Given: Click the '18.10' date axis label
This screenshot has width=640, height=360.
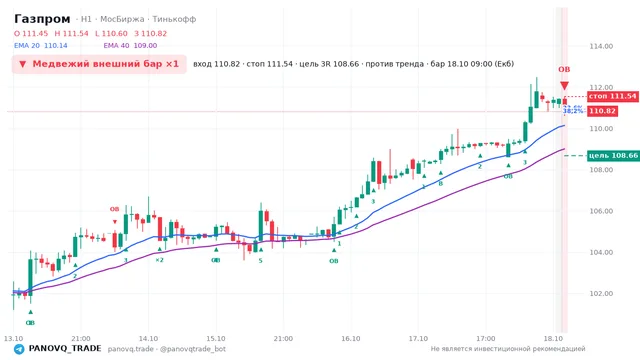Looking at the screenshot, I should point(553,338).
